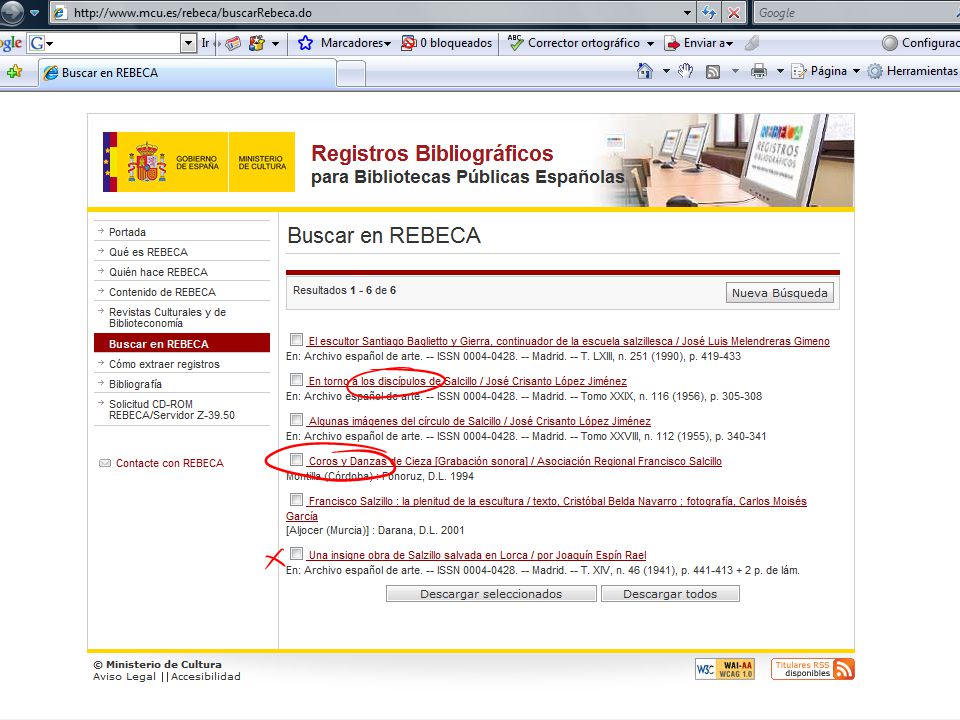Viewport: 960px width, 720px height.
Task: Click the browser address bar URL field
Action: 373,12
